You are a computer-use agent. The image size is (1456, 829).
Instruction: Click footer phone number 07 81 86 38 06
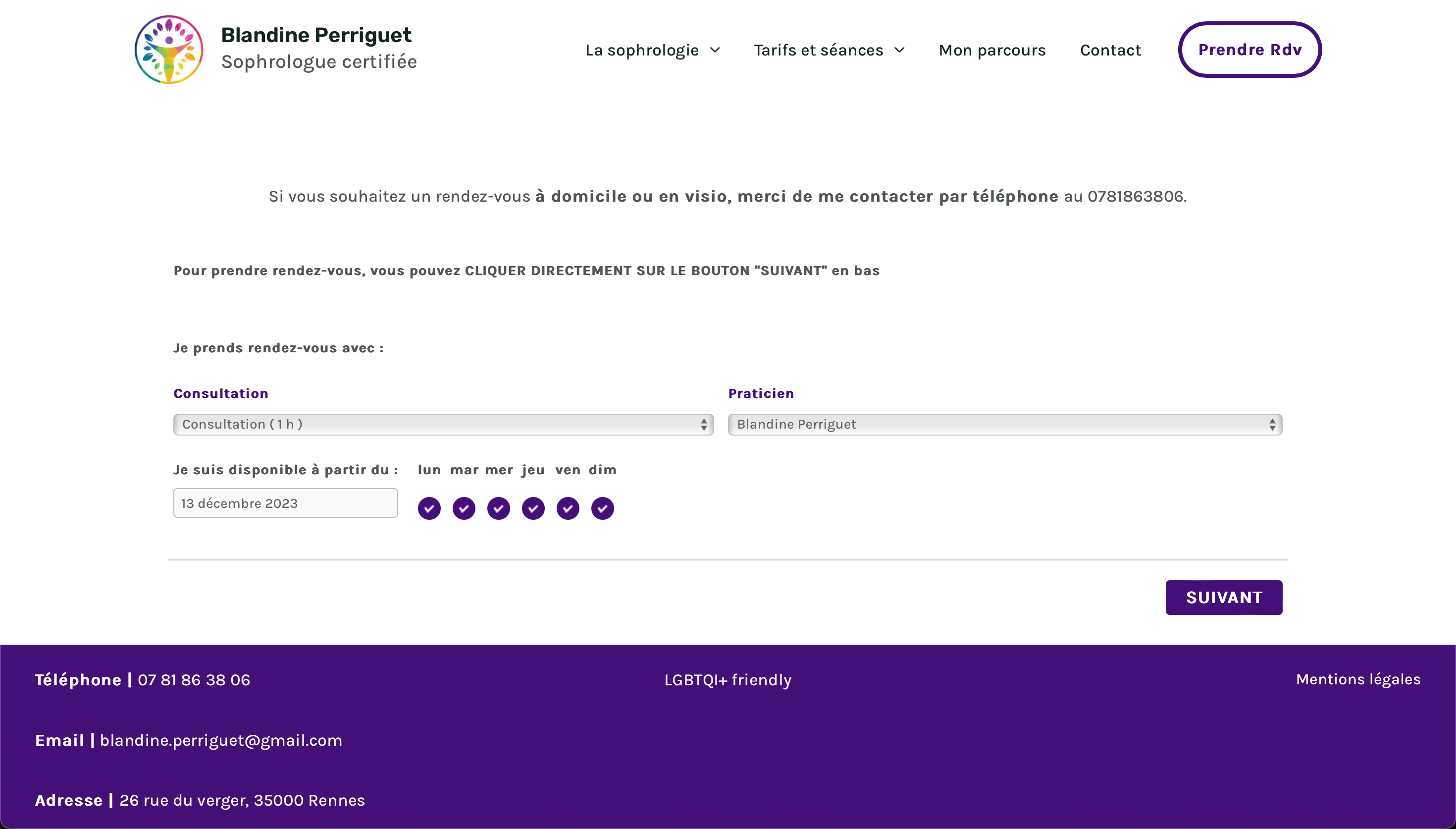click(x=194, y=680)
